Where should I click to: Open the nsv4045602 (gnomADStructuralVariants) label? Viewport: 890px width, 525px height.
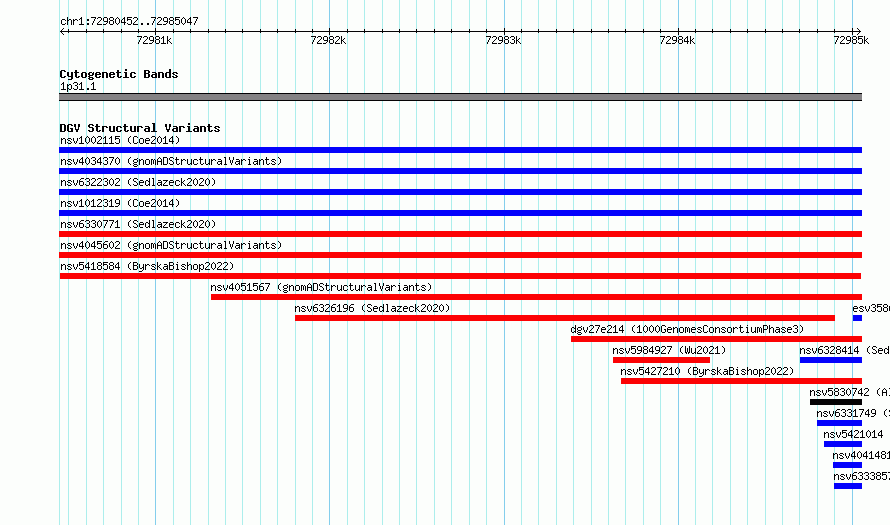point(171,245)
